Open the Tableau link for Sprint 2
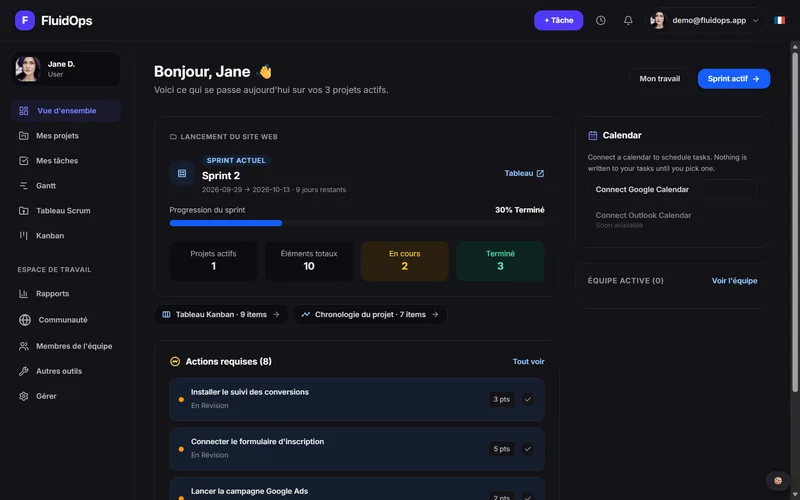The height and width of the screenshot is (500, 800). (524, 173)
